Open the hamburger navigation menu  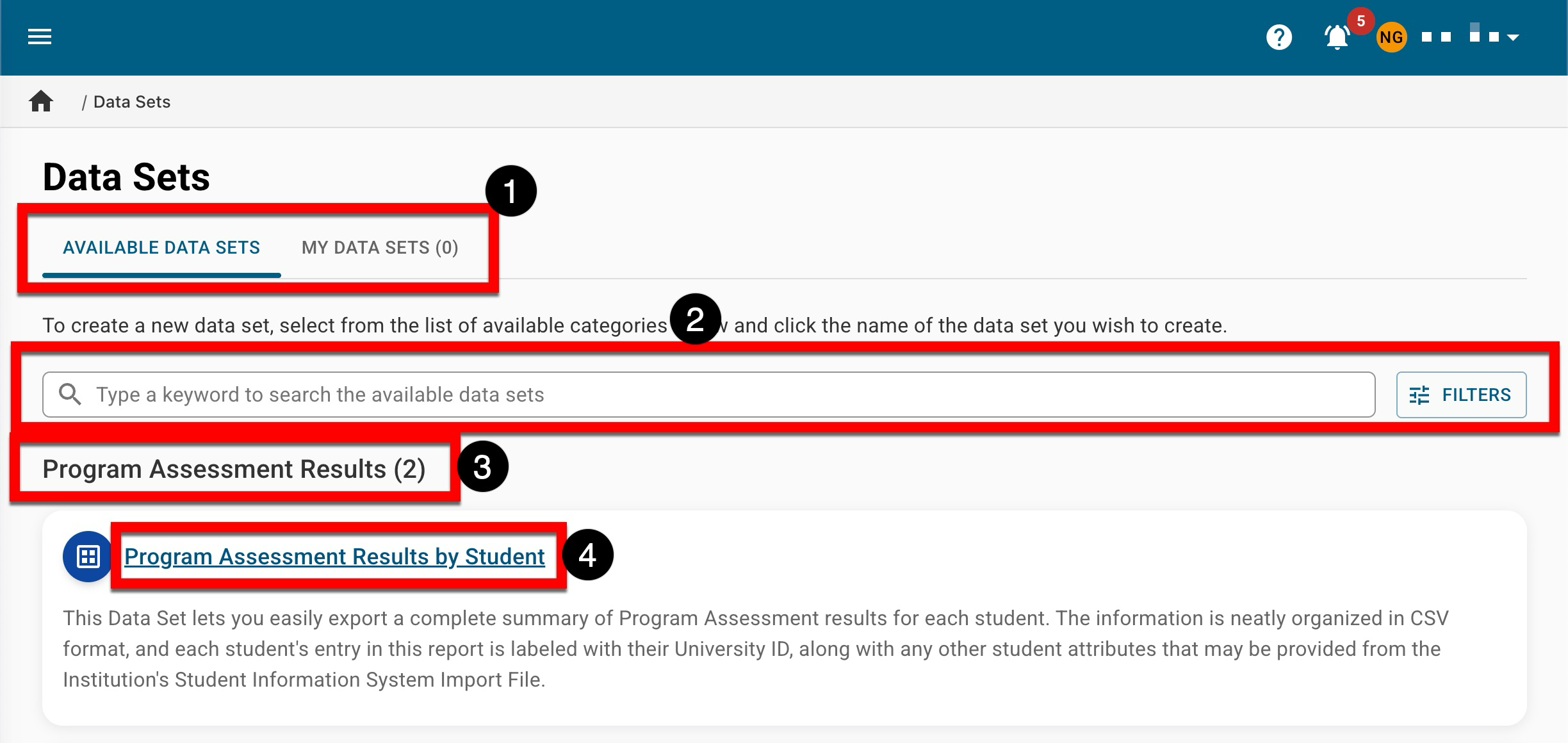click(40, 37)
